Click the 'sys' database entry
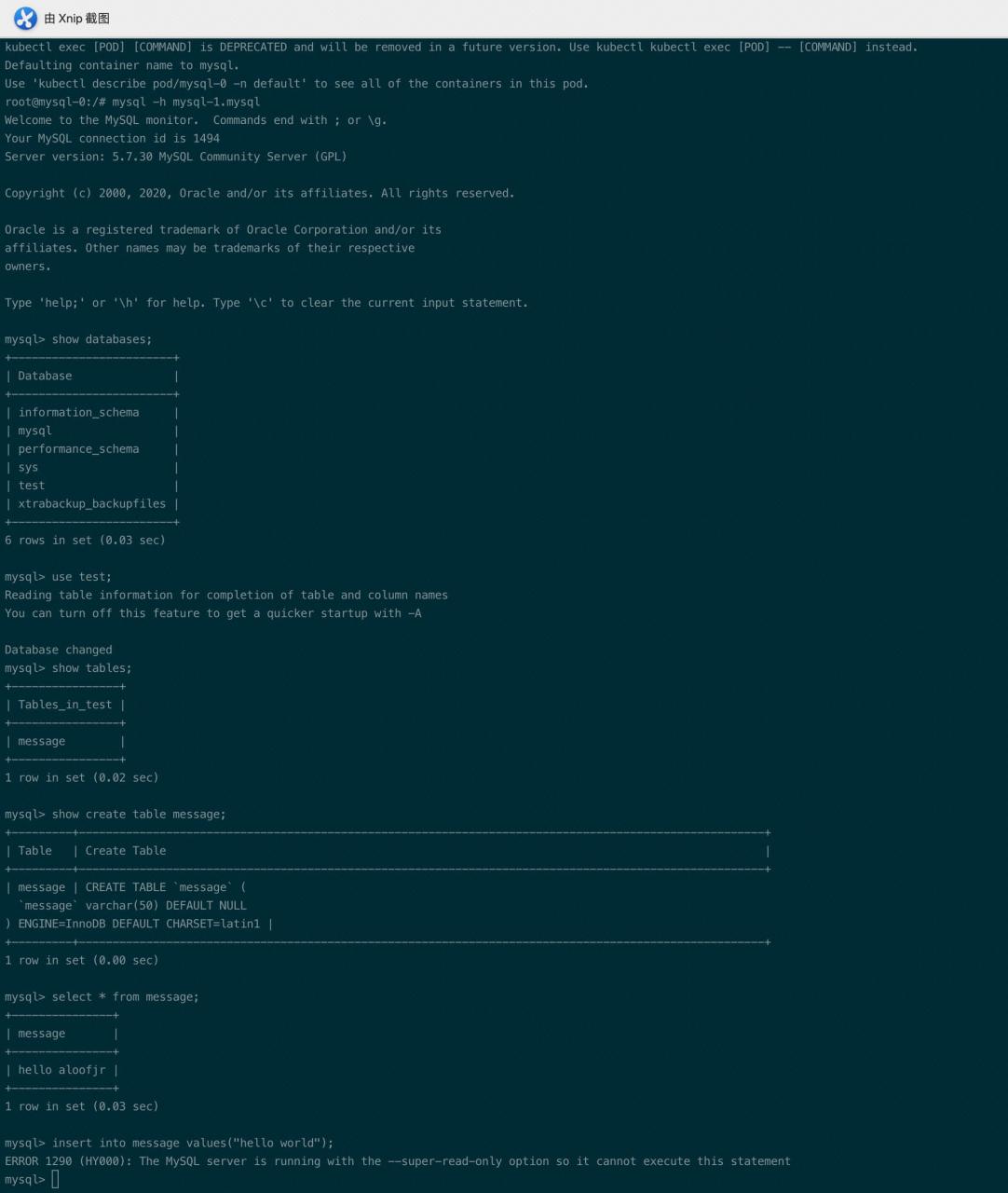This screenshot has height=1193, width=1008. click(x=28, y=467)
